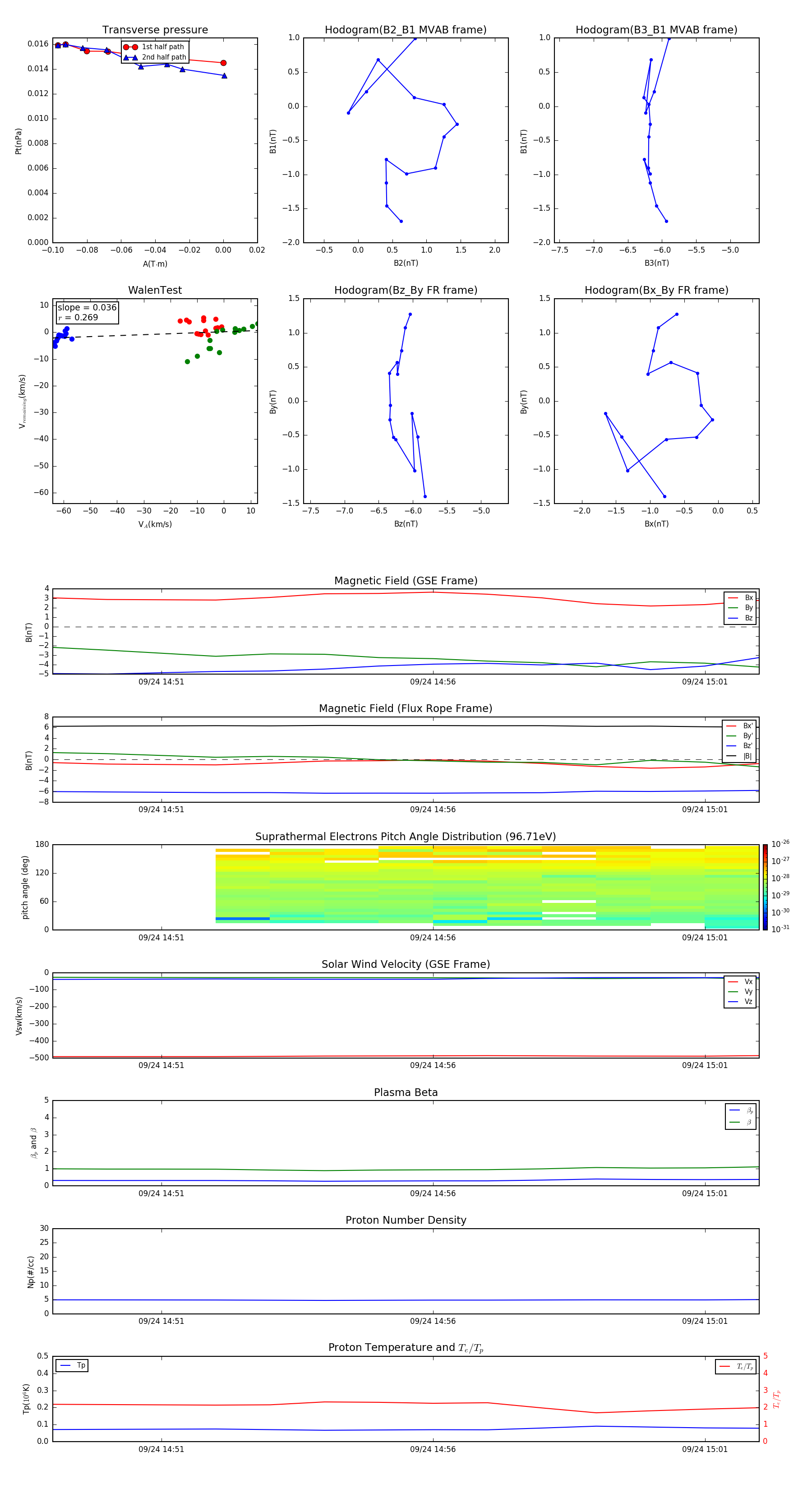Viewport: 812px width, 1489px height.
Task: Click the 'Solar Wind Velocity (GSE Frame)' title
Action: (x=406, y=964)
